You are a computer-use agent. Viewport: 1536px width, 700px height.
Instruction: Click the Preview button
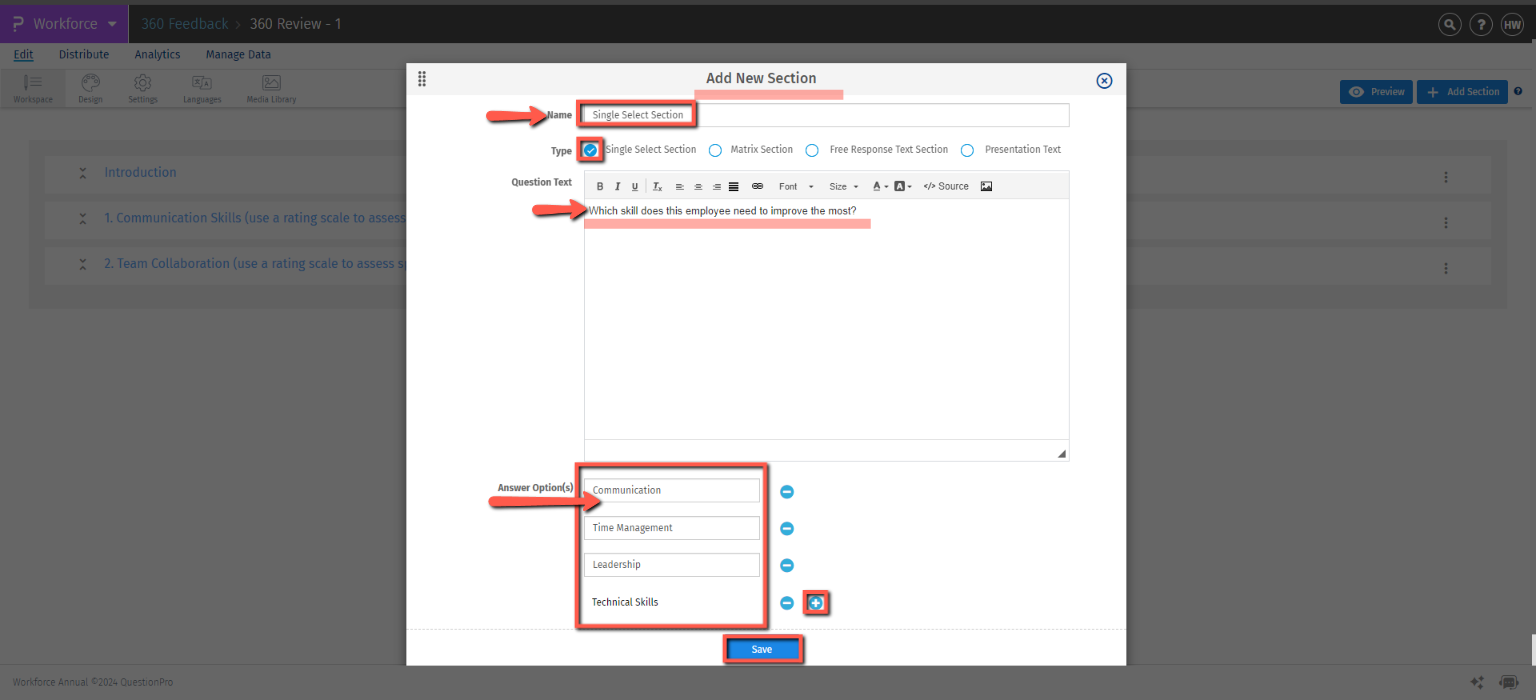(1376, 91)
